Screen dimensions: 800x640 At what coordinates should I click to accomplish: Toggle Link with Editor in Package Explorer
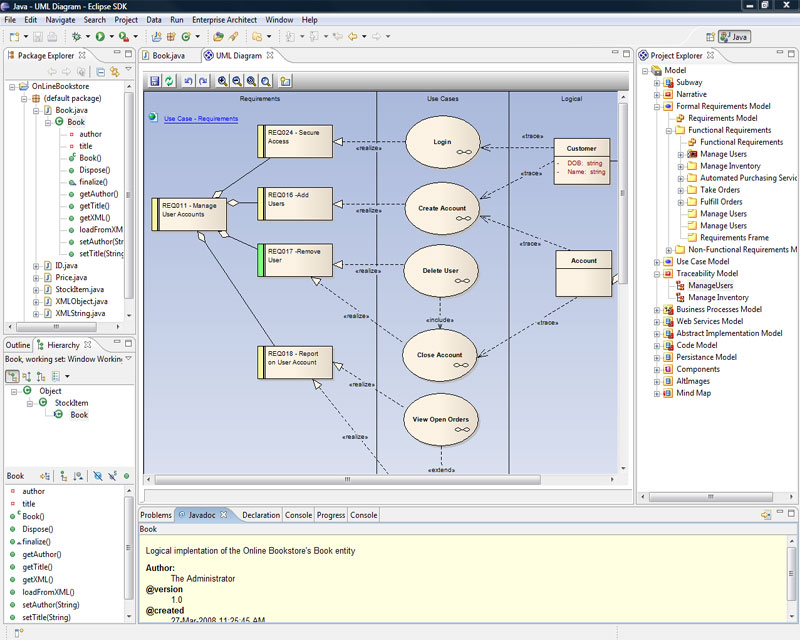[x=114, y=71]
